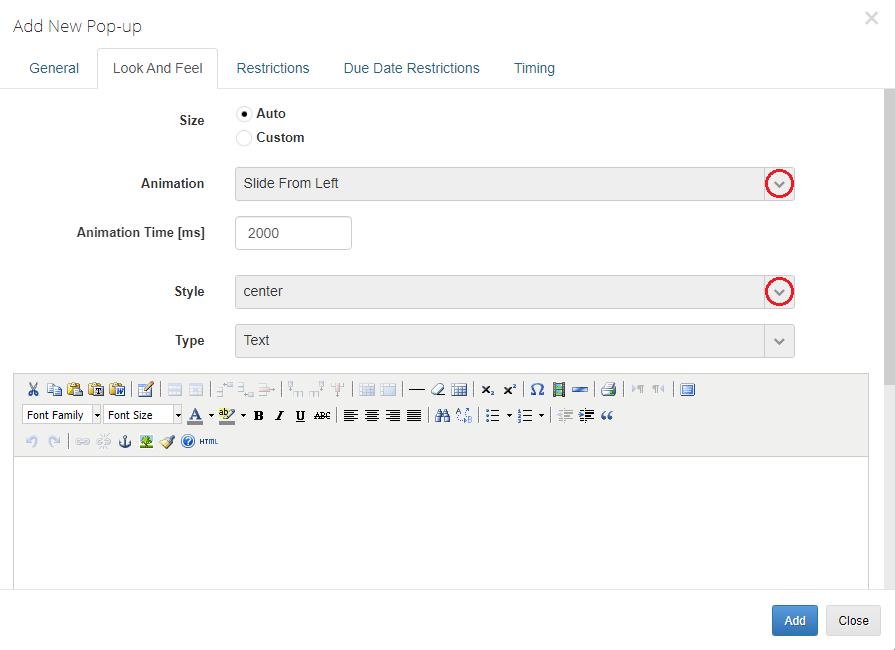Click the Copy icon in editor toolbar
The height and width of the screenshot is (650, 895).
54,390
